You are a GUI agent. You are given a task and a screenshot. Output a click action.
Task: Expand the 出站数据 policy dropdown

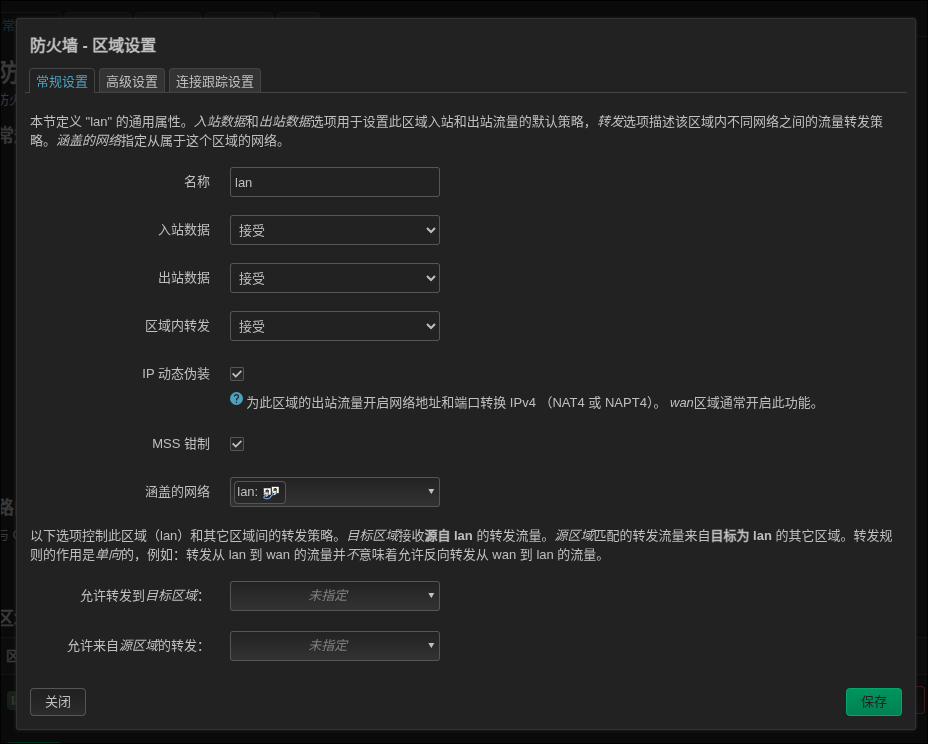(334, 278)
